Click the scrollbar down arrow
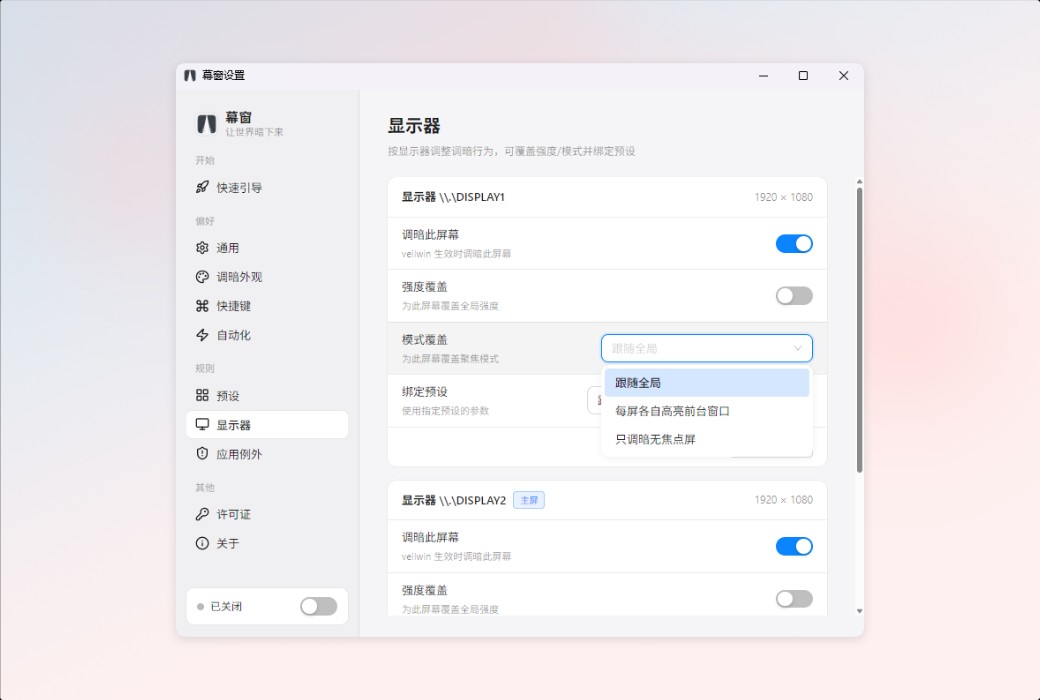 [x=860, y=611]
